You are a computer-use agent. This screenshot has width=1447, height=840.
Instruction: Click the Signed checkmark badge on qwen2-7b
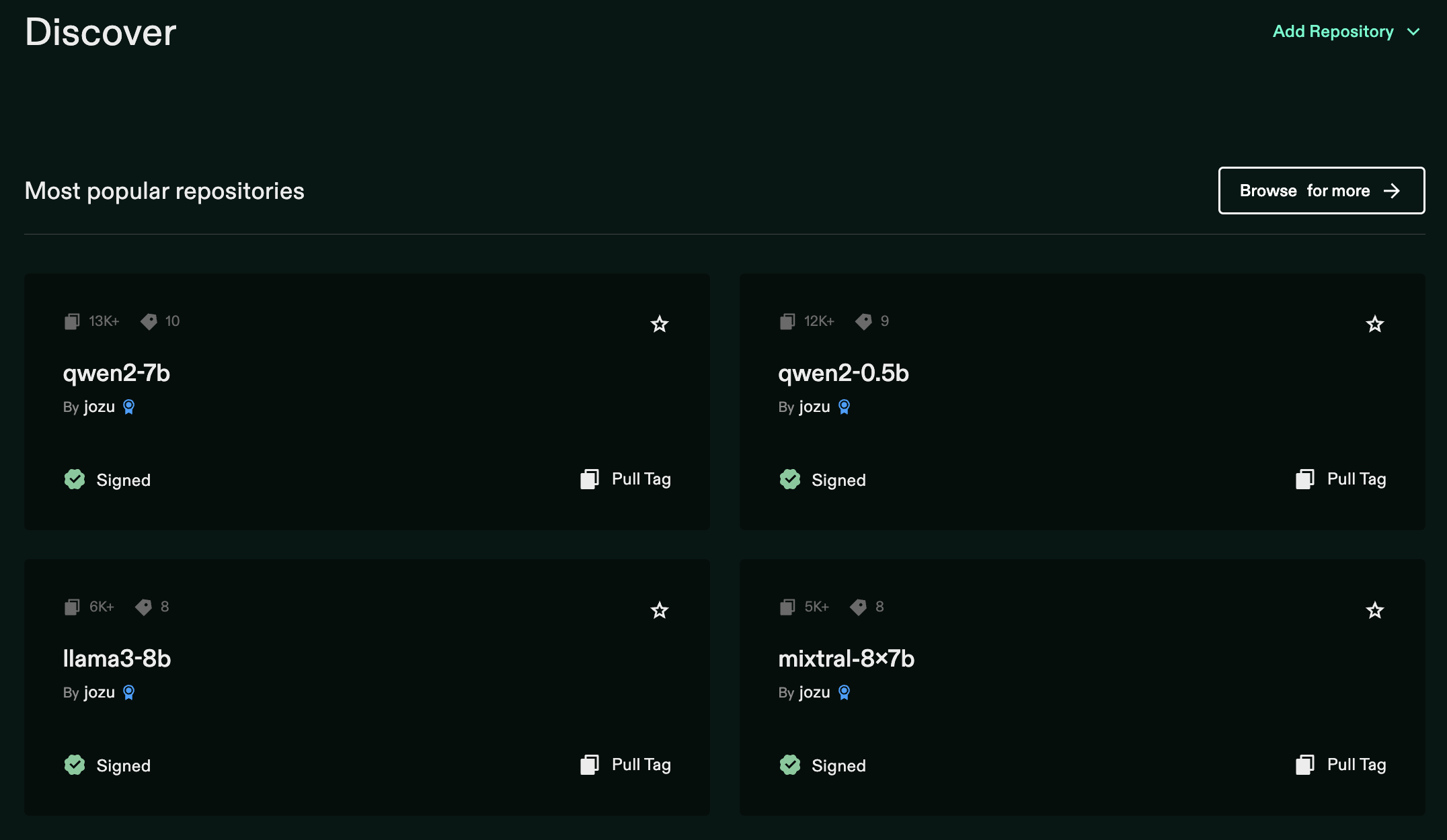tap(74, 479)
